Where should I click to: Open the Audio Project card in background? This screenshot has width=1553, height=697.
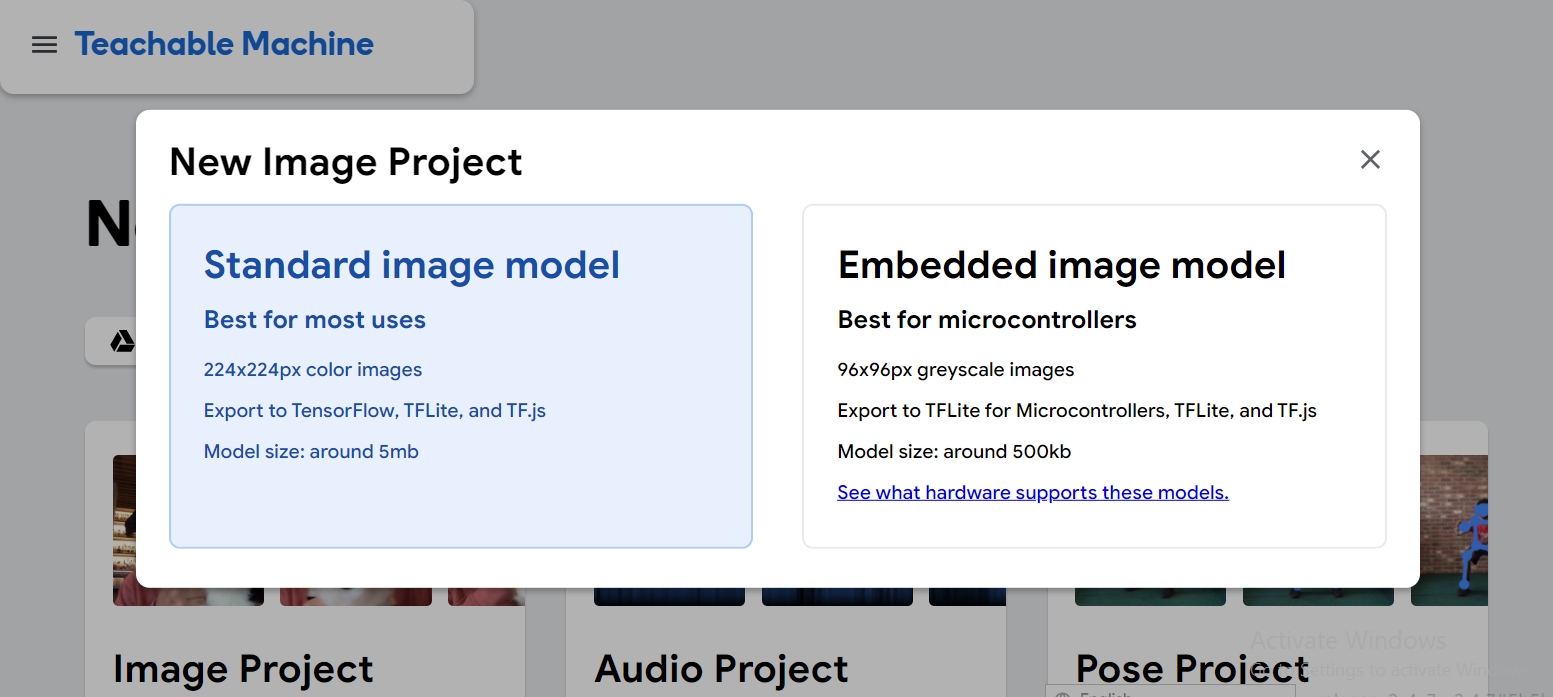coord(786,642)
